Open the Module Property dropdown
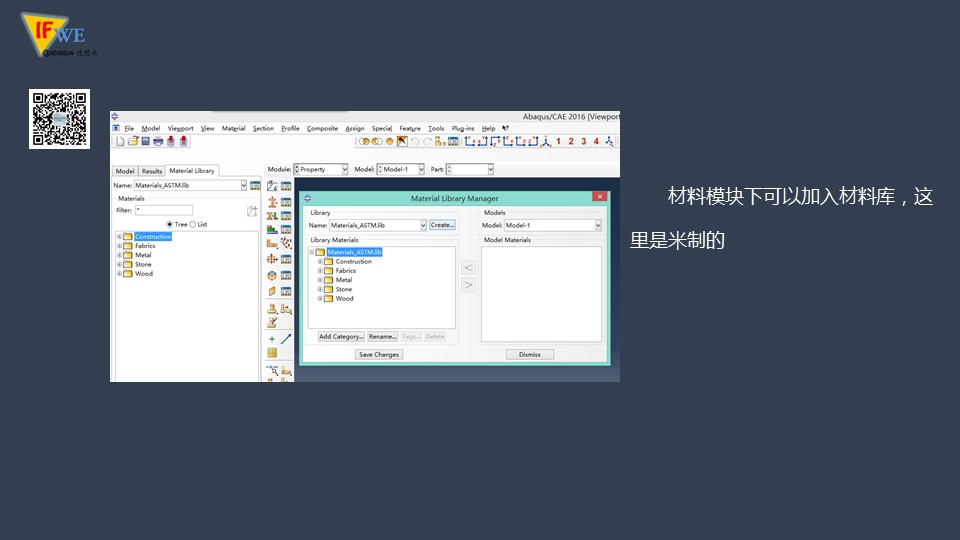Viewport: 960px width, 540px height. tap(345, 170)
